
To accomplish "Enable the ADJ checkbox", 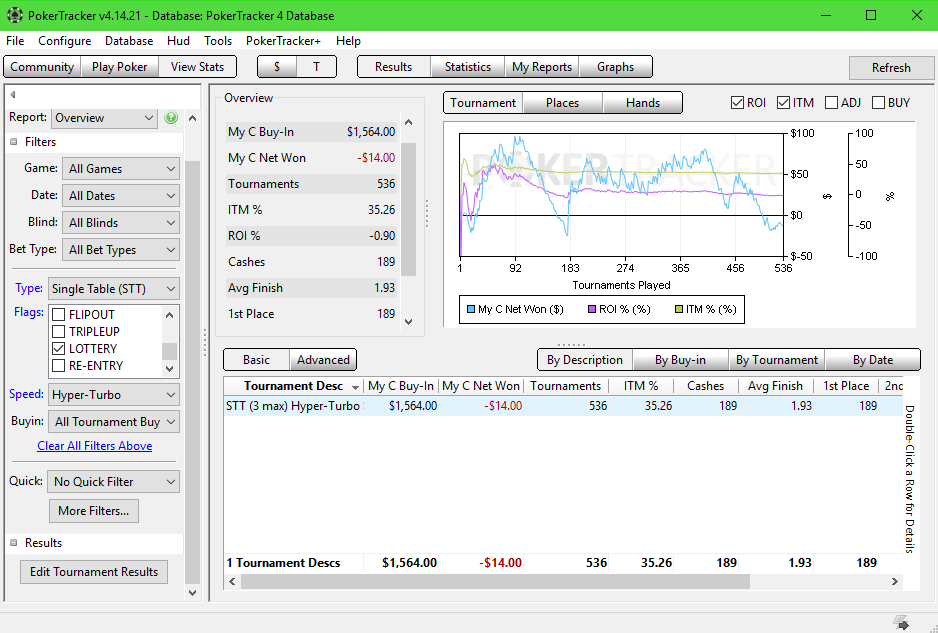I will pyautogui.click(x=832, y=102).
